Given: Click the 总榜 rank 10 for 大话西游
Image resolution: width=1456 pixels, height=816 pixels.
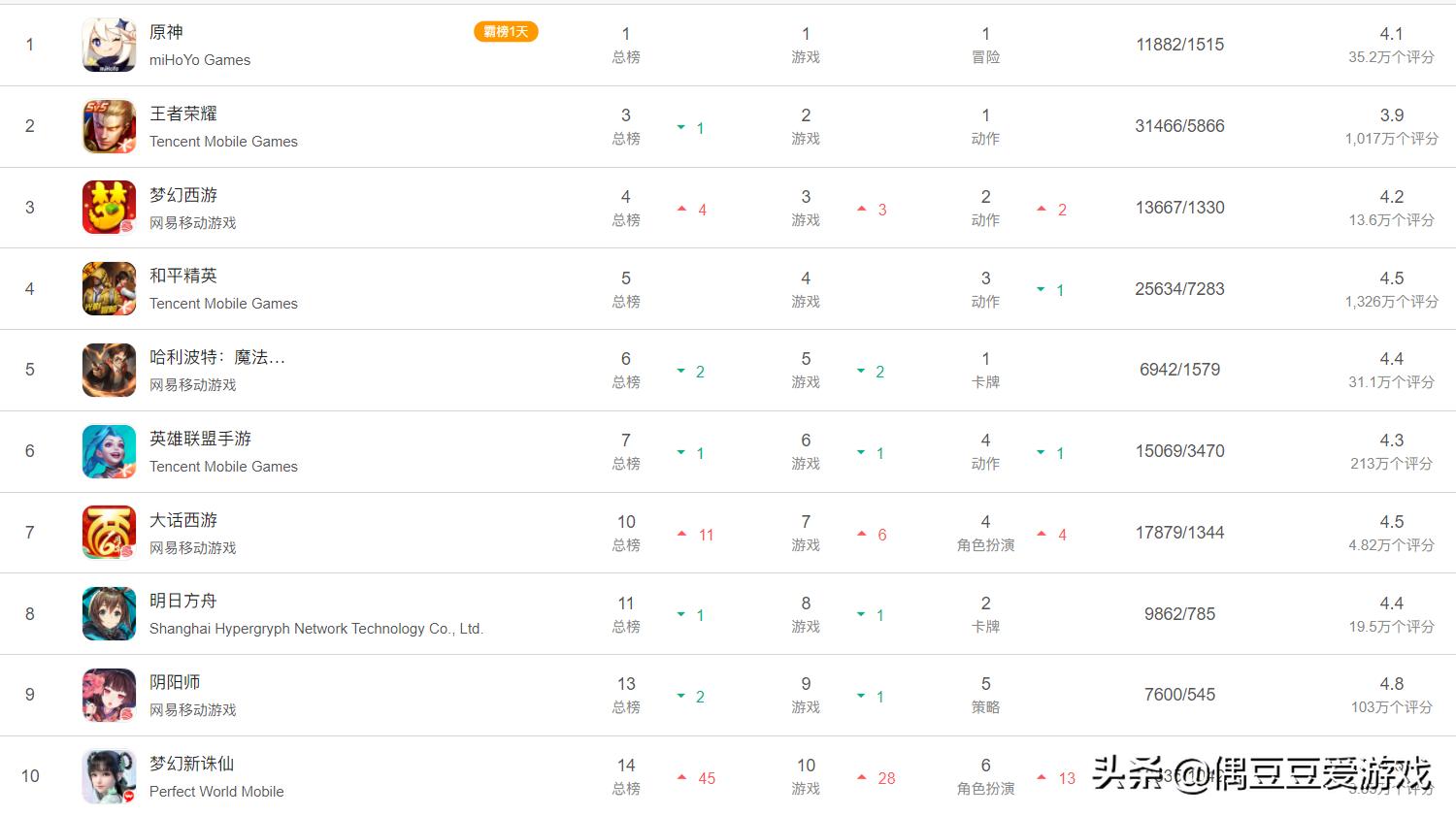Looking at the screenshot, I should tap(626, 533).
